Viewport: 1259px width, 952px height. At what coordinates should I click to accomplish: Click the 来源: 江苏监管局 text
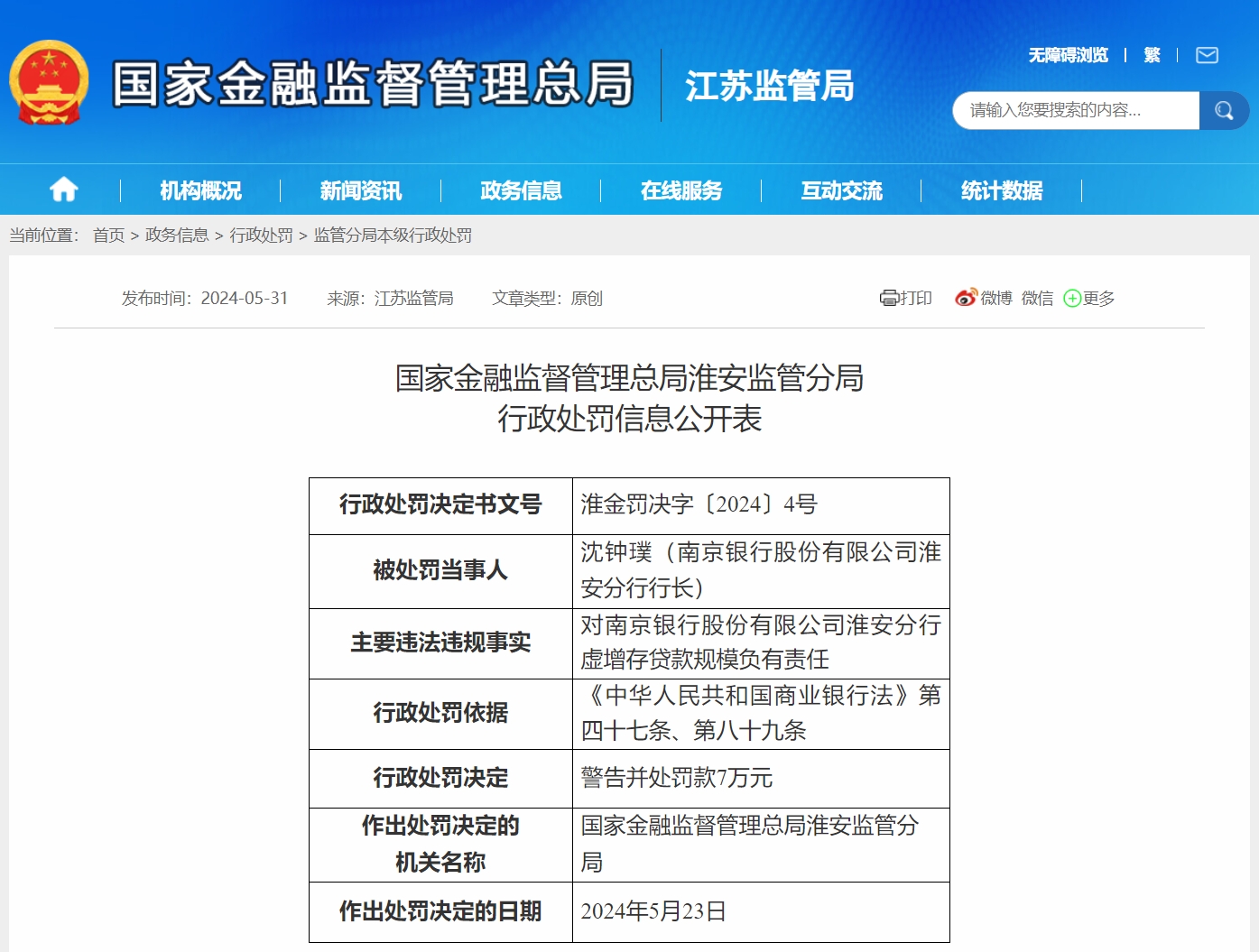click(x=390, y=298)
